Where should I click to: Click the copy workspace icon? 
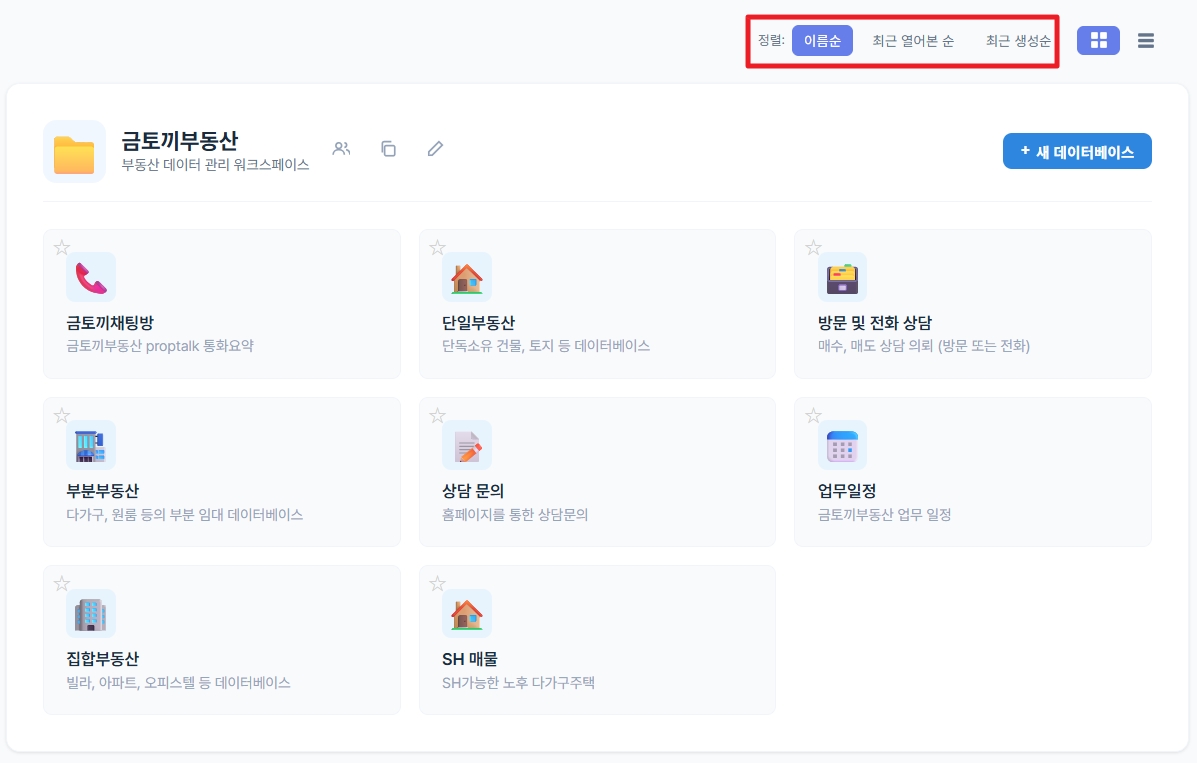[x=389, y=148]
